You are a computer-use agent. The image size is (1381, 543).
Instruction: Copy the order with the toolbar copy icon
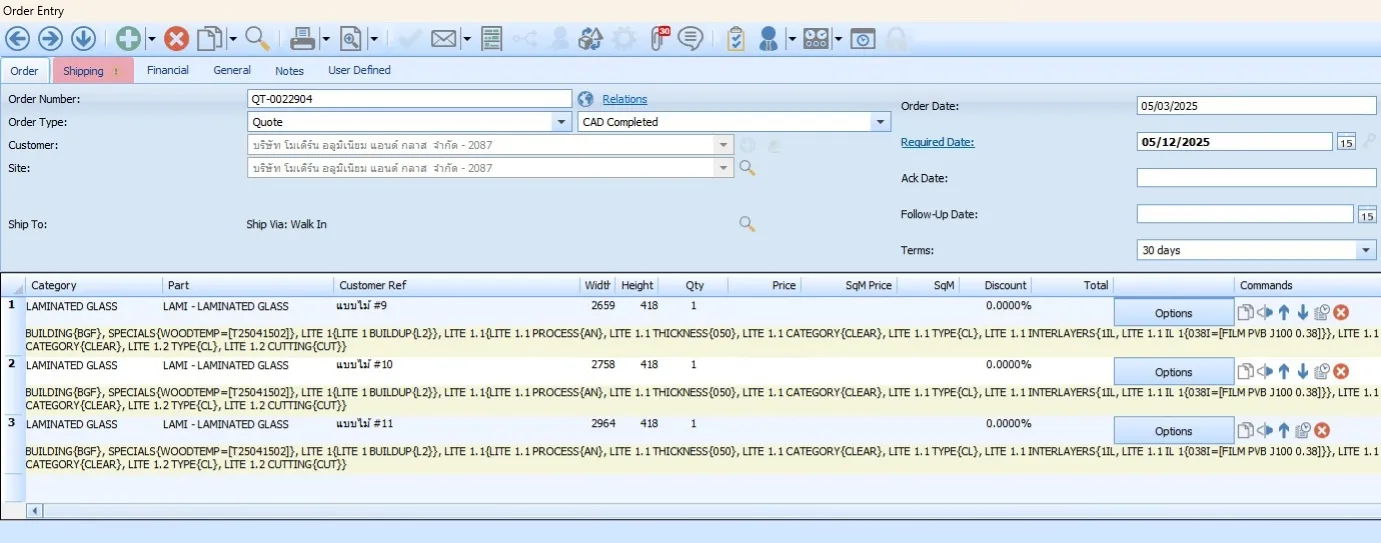210,39
